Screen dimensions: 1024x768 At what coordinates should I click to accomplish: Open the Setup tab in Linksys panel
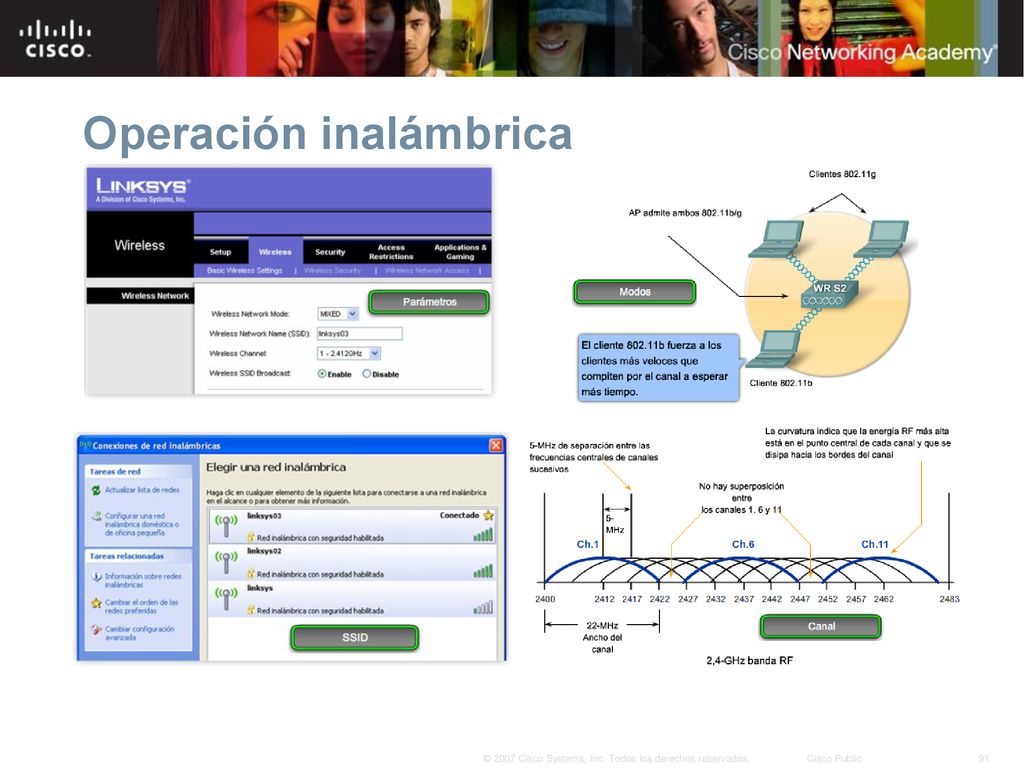[221, 252]
